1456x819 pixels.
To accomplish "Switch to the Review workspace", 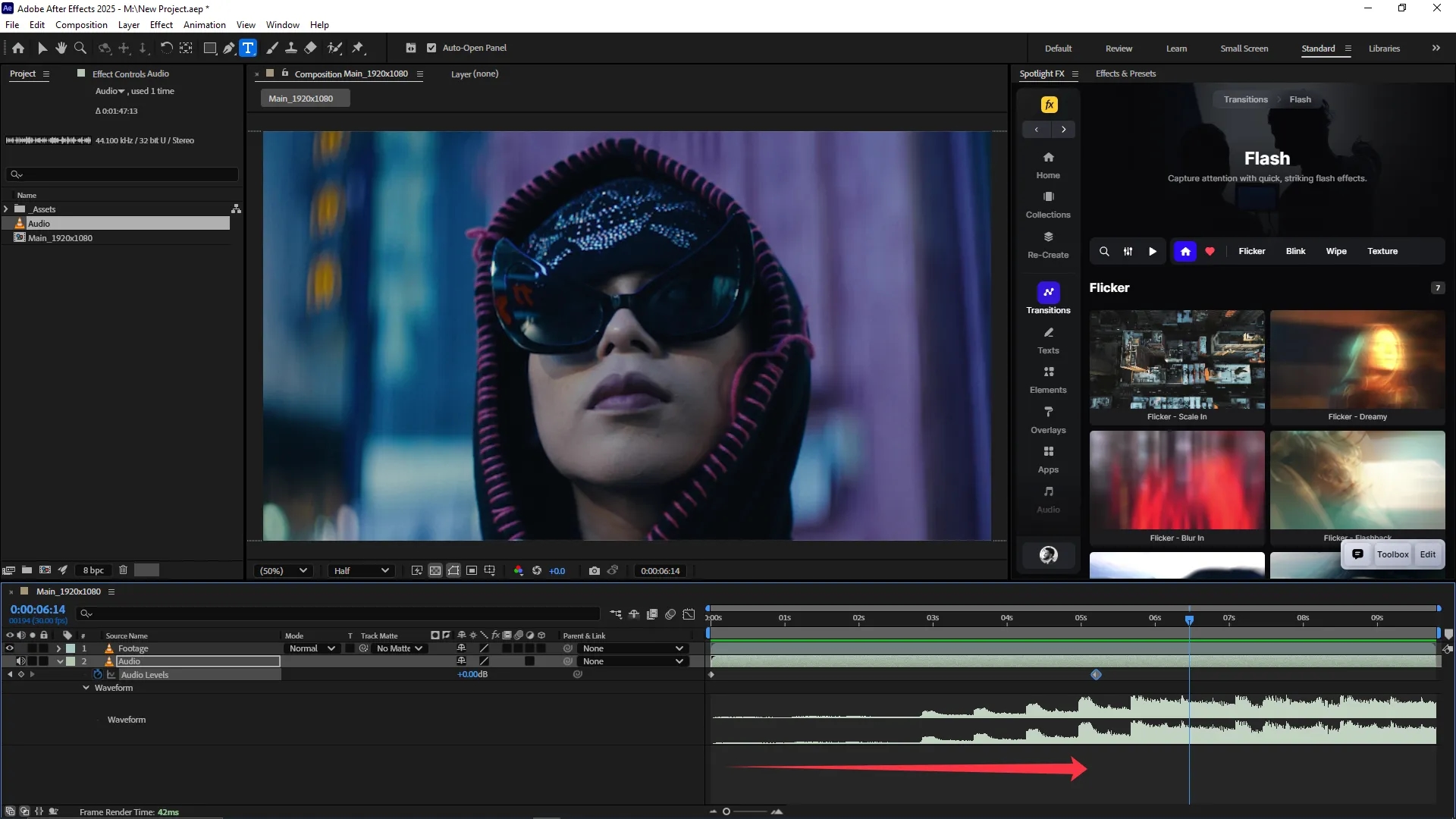I will [1119, 49].
